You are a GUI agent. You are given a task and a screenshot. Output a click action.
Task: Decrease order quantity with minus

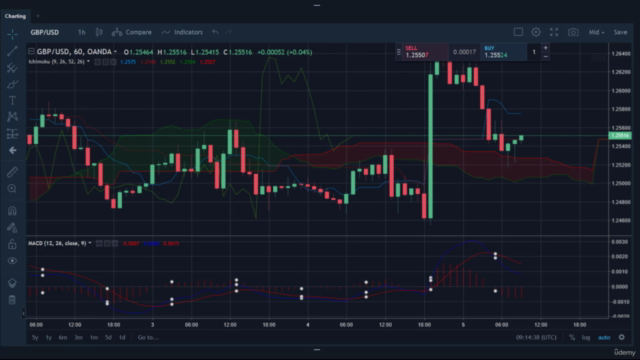(x=545, y=56)
